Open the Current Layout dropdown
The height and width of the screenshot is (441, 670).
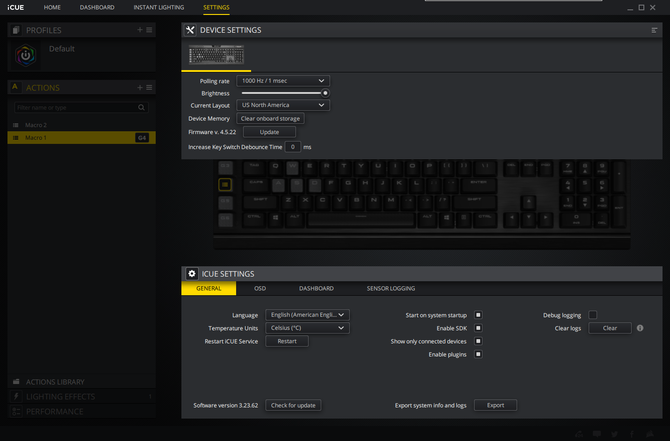click(x=283, y=105)
